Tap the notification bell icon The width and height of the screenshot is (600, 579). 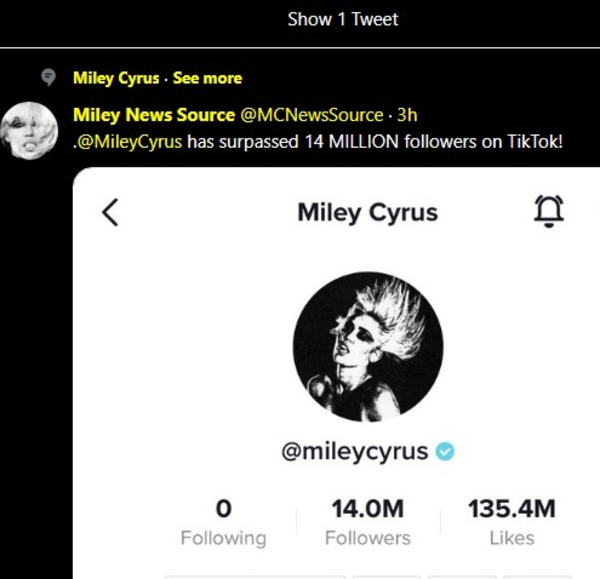tap(549, 210)
